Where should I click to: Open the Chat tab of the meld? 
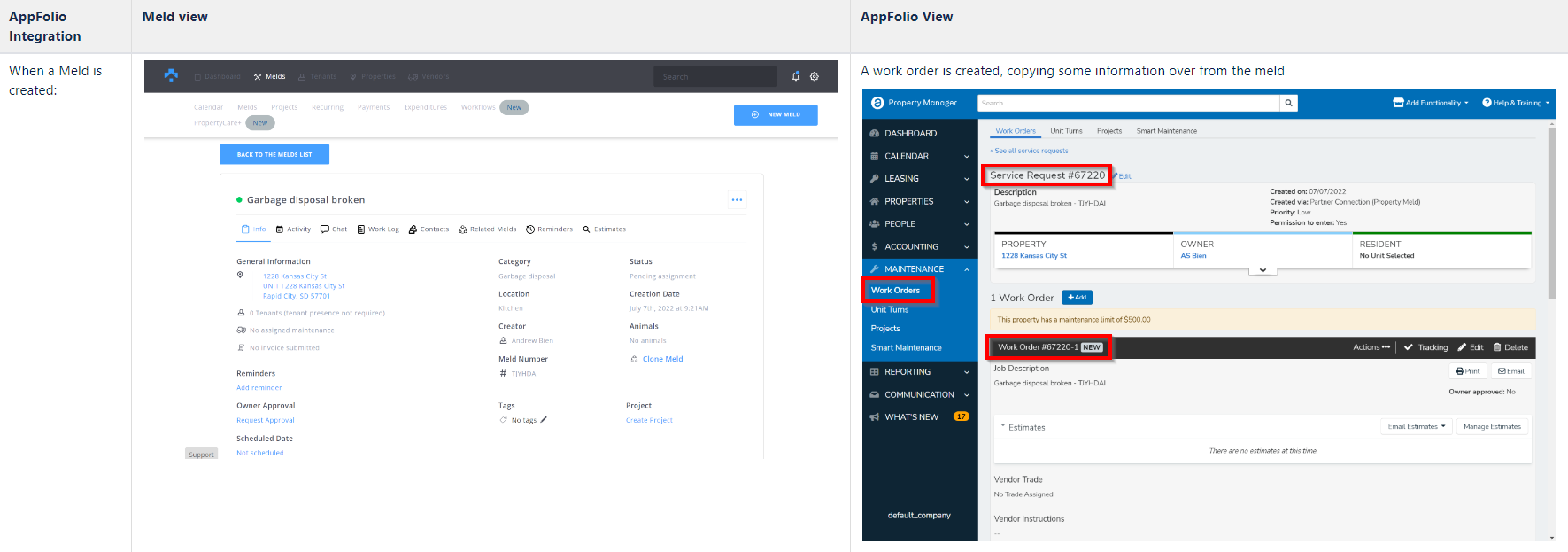pyautogui.click(x=334, y=229)
